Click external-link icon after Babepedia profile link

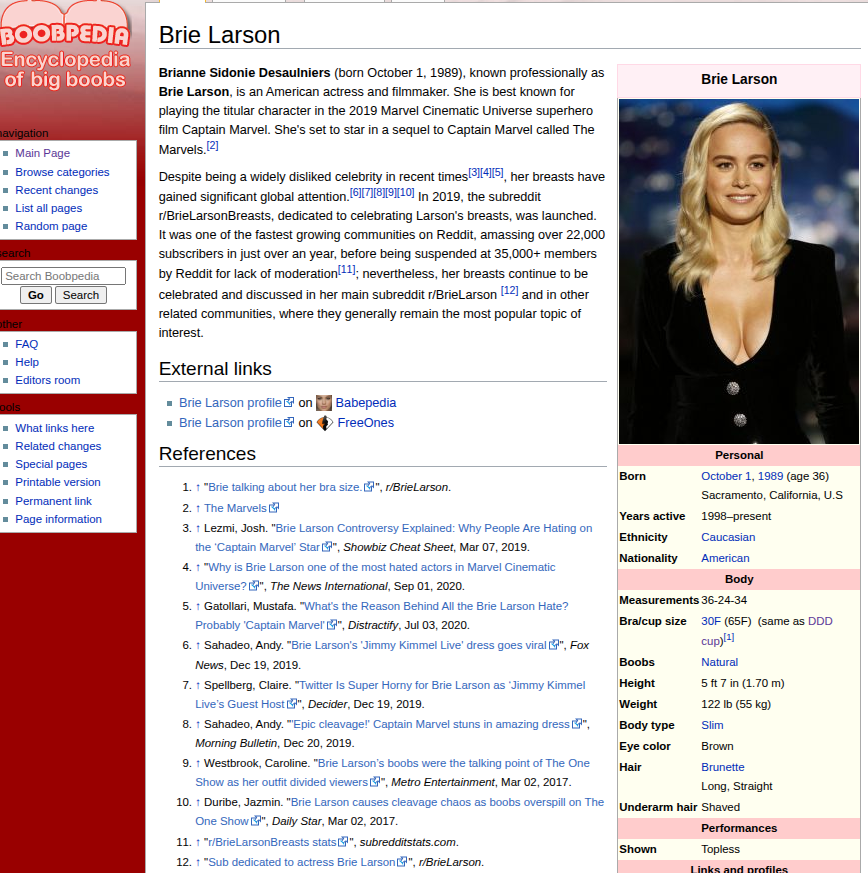[x=289, y=402]
